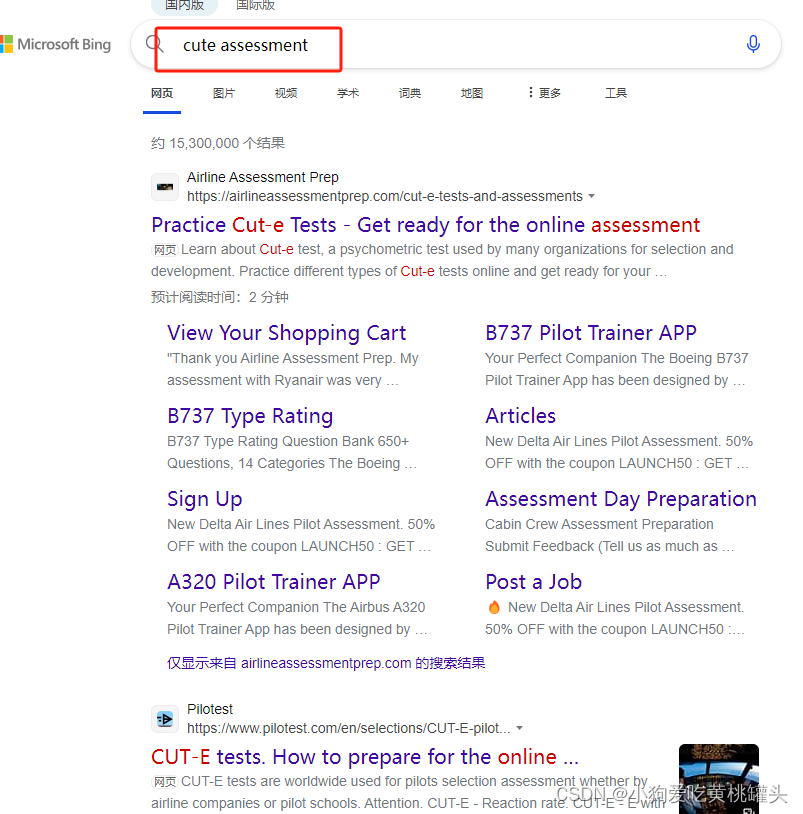Open the Post a Job sitelink
This screenshot has width=803, height=814.
point(534,582)
